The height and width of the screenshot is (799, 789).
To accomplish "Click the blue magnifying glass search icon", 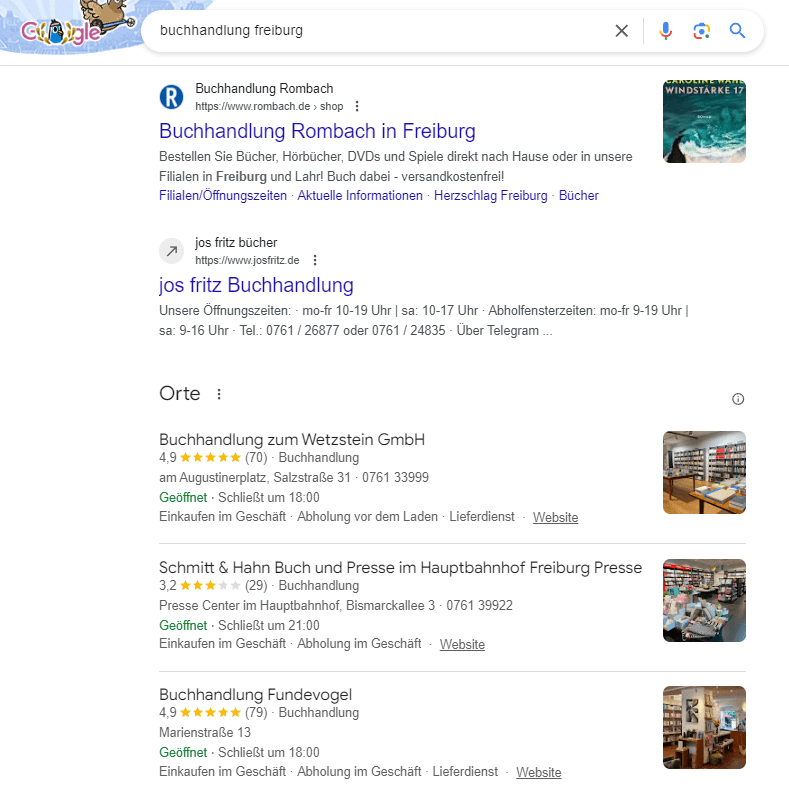I will pos(737,31).
